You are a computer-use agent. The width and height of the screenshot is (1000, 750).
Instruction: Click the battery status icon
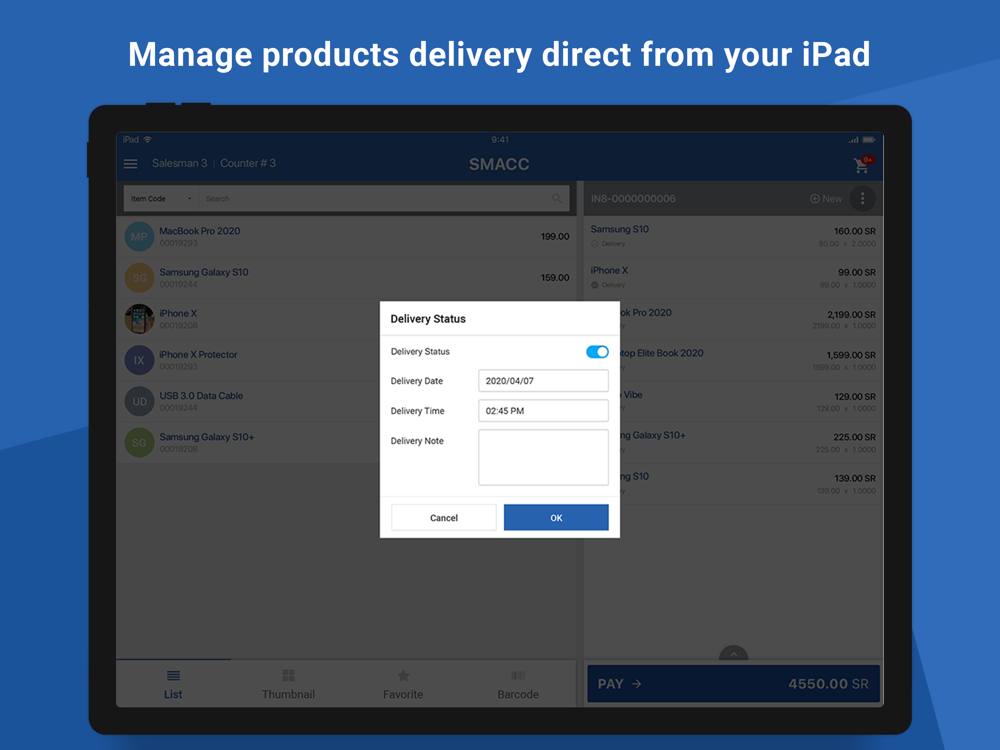[869, 140]
